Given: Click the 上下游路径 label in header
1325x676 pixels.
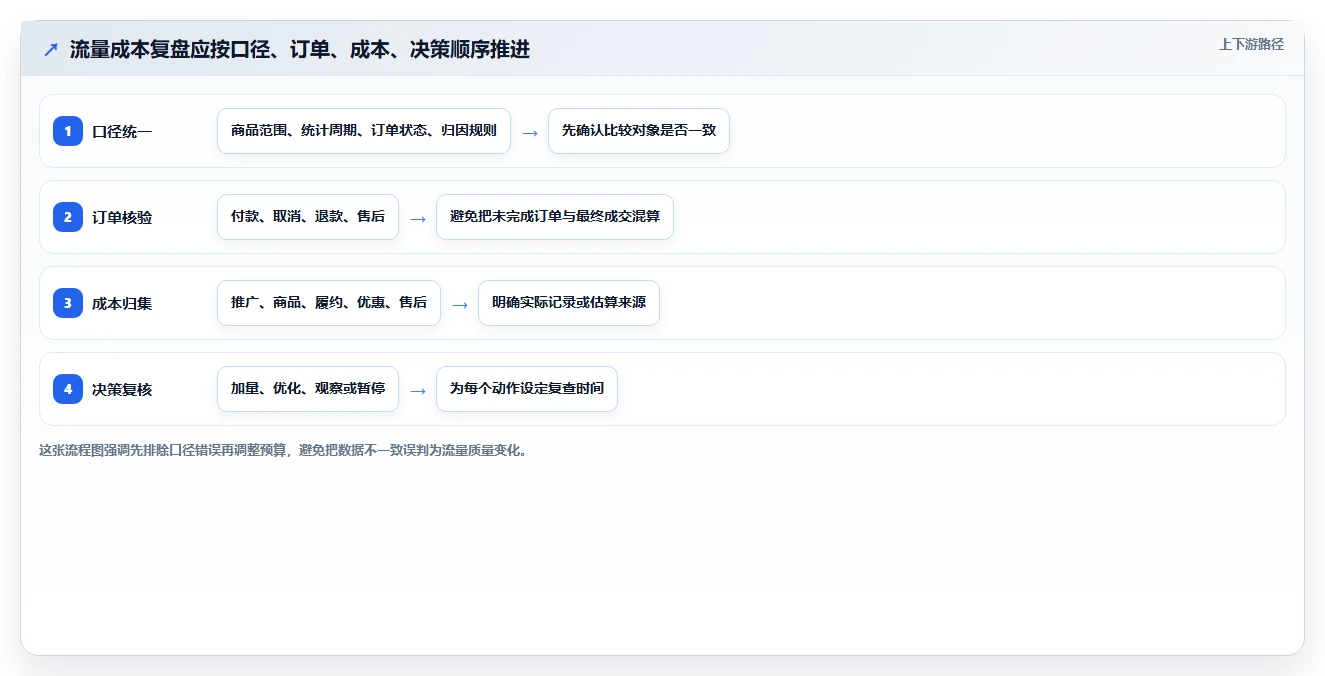Looking at the screenshot, I should click(1251, 44).
